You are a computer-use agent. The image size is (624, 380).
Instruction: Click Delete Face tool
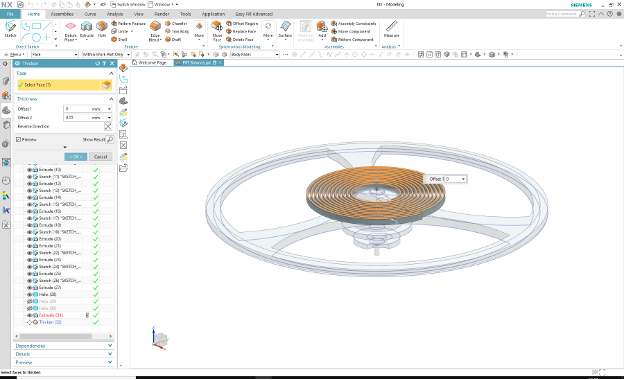tap(240, 39)
